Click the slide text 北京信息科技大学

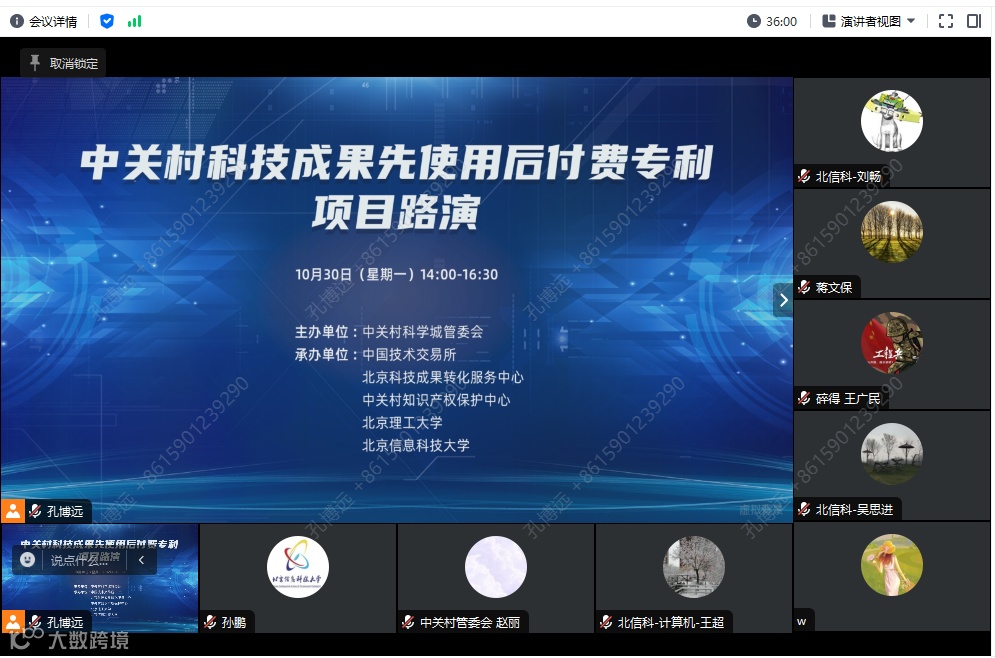tap(416, 445)
